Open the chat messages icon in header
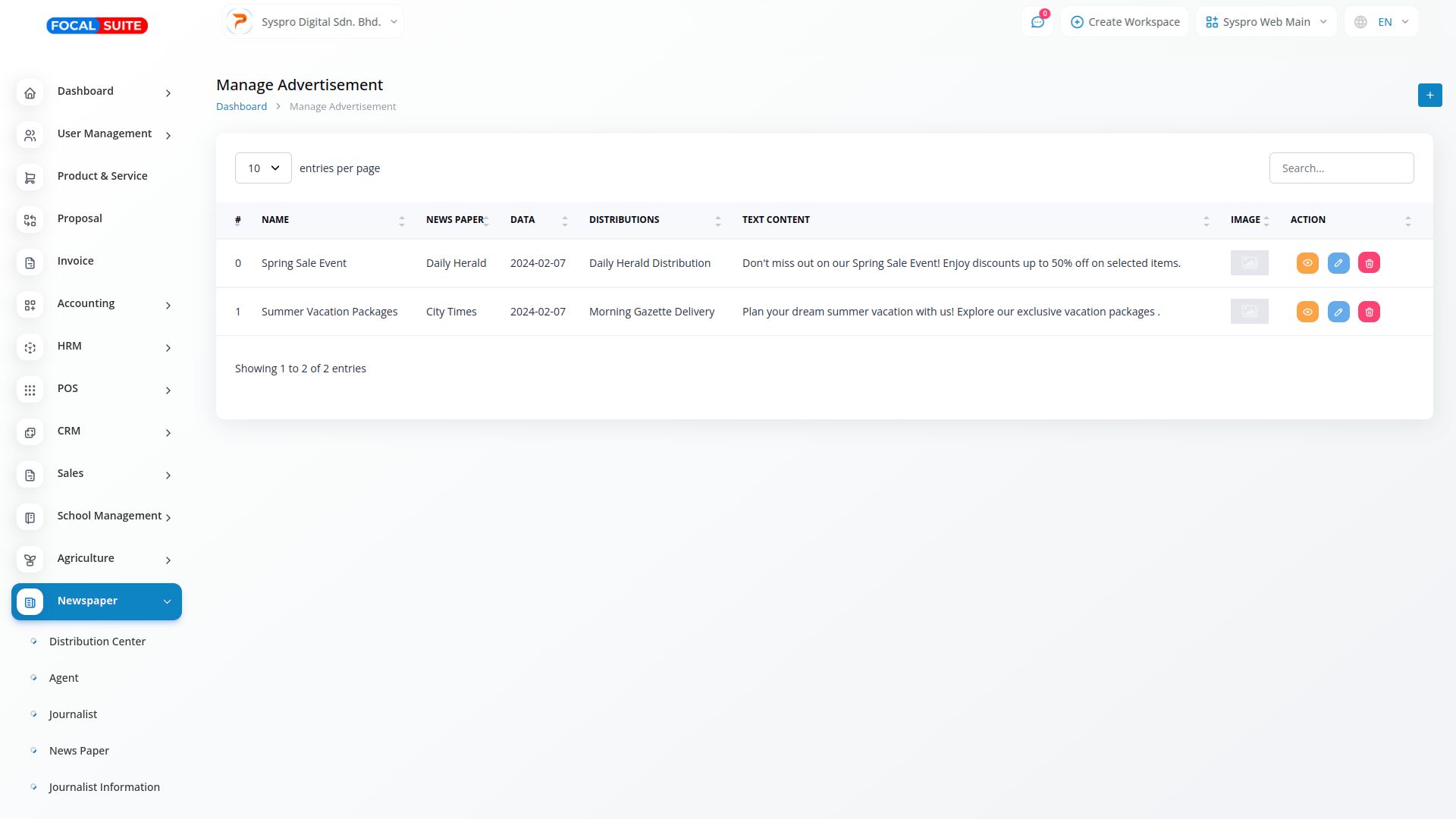 (1037, 22)
